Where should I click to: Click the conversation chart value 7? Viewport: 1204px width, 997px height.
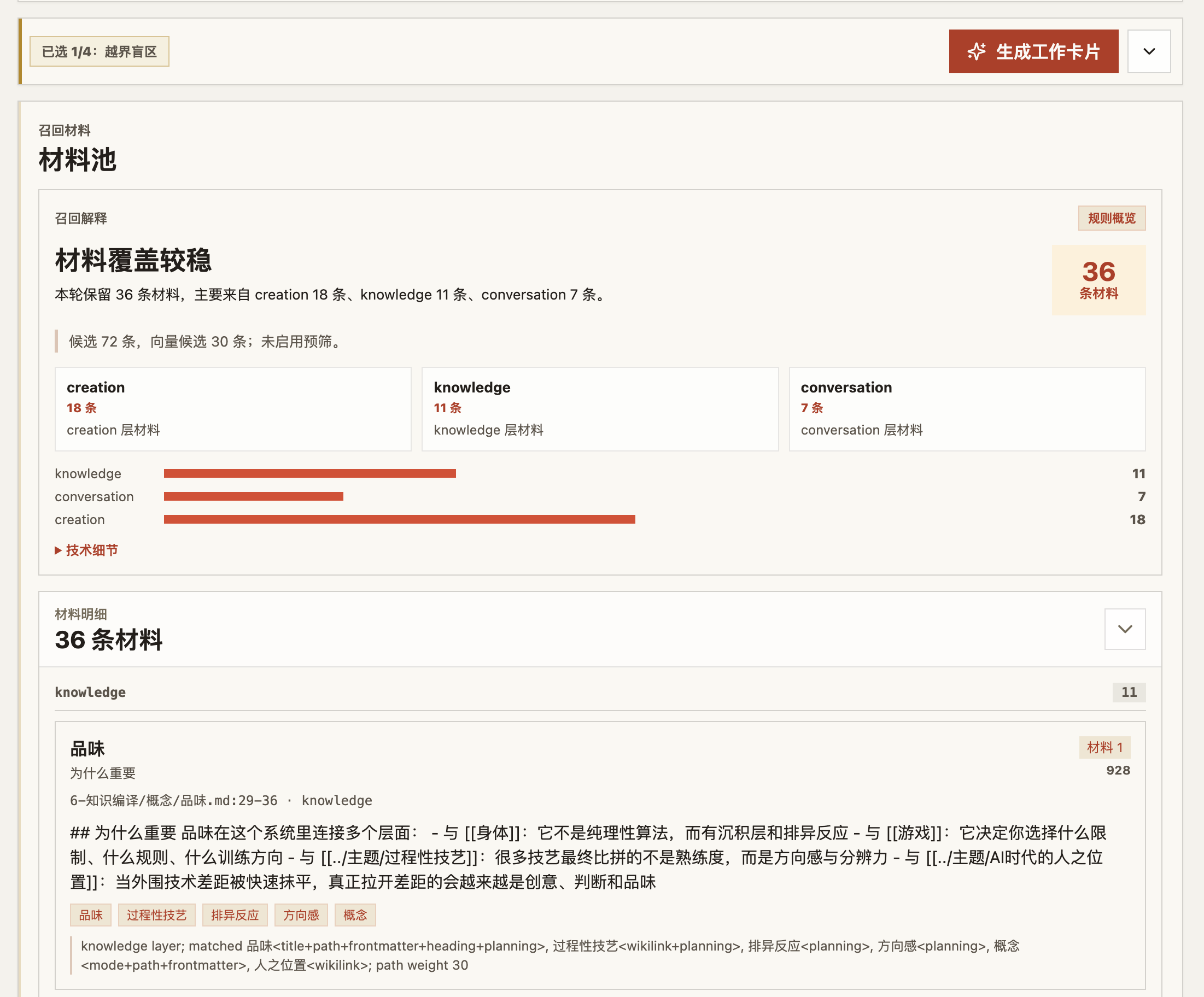tap(1141, 497)
